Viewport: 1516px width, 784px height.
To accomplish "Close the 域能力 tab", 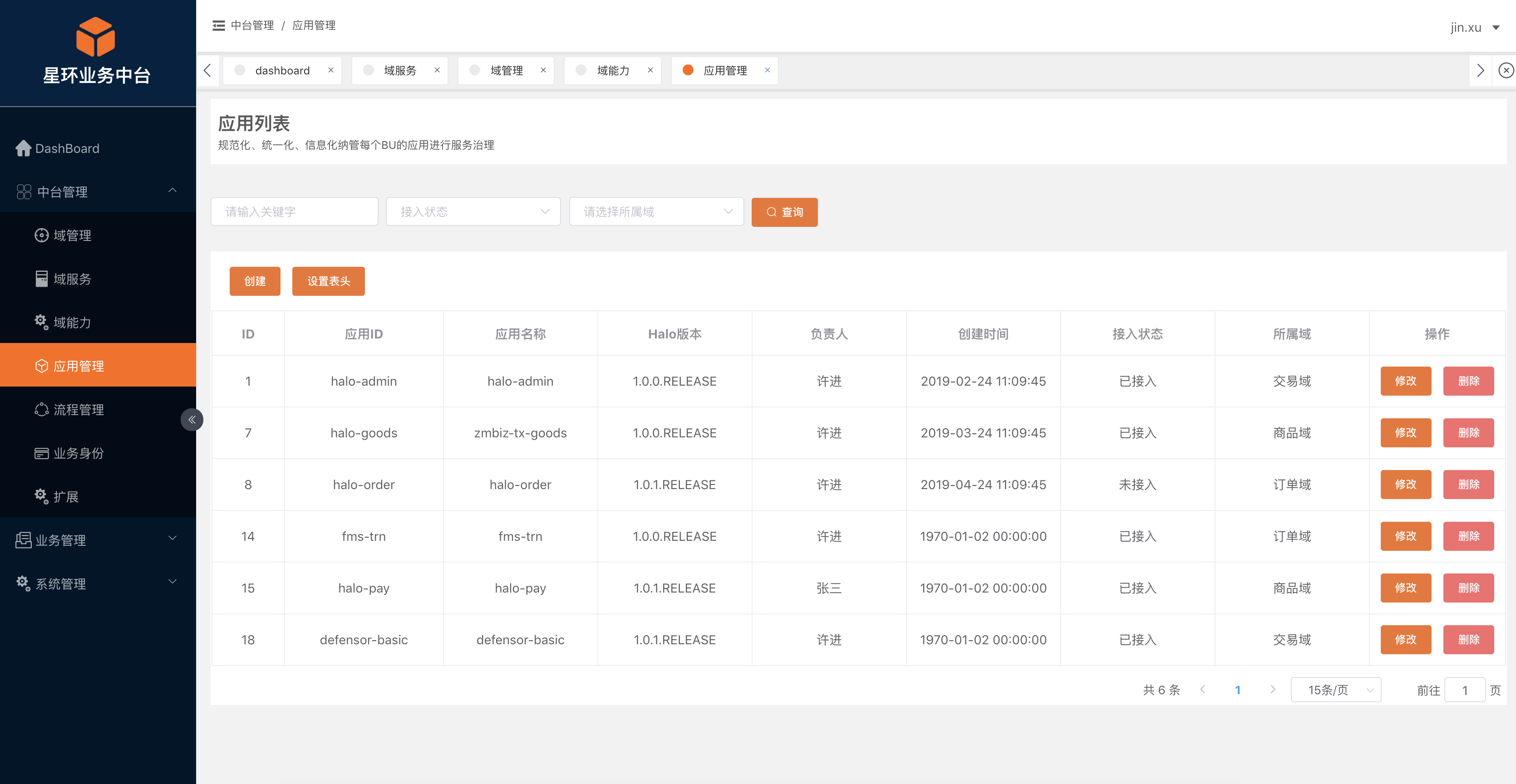I will coord(650,70).
